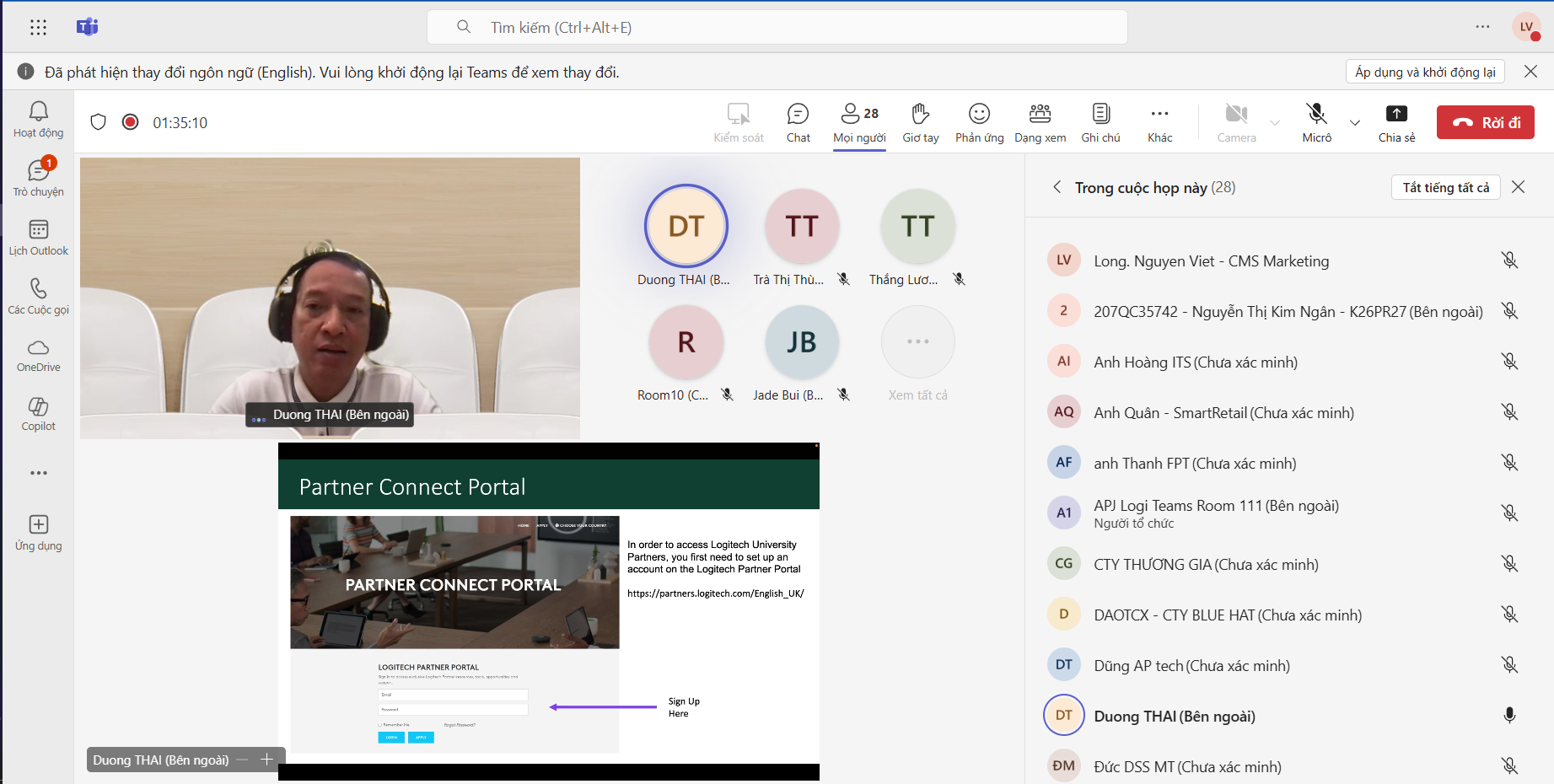Open Khác more options menu
Screen dimensions: 1554x784
click(x=1159, y=122)
